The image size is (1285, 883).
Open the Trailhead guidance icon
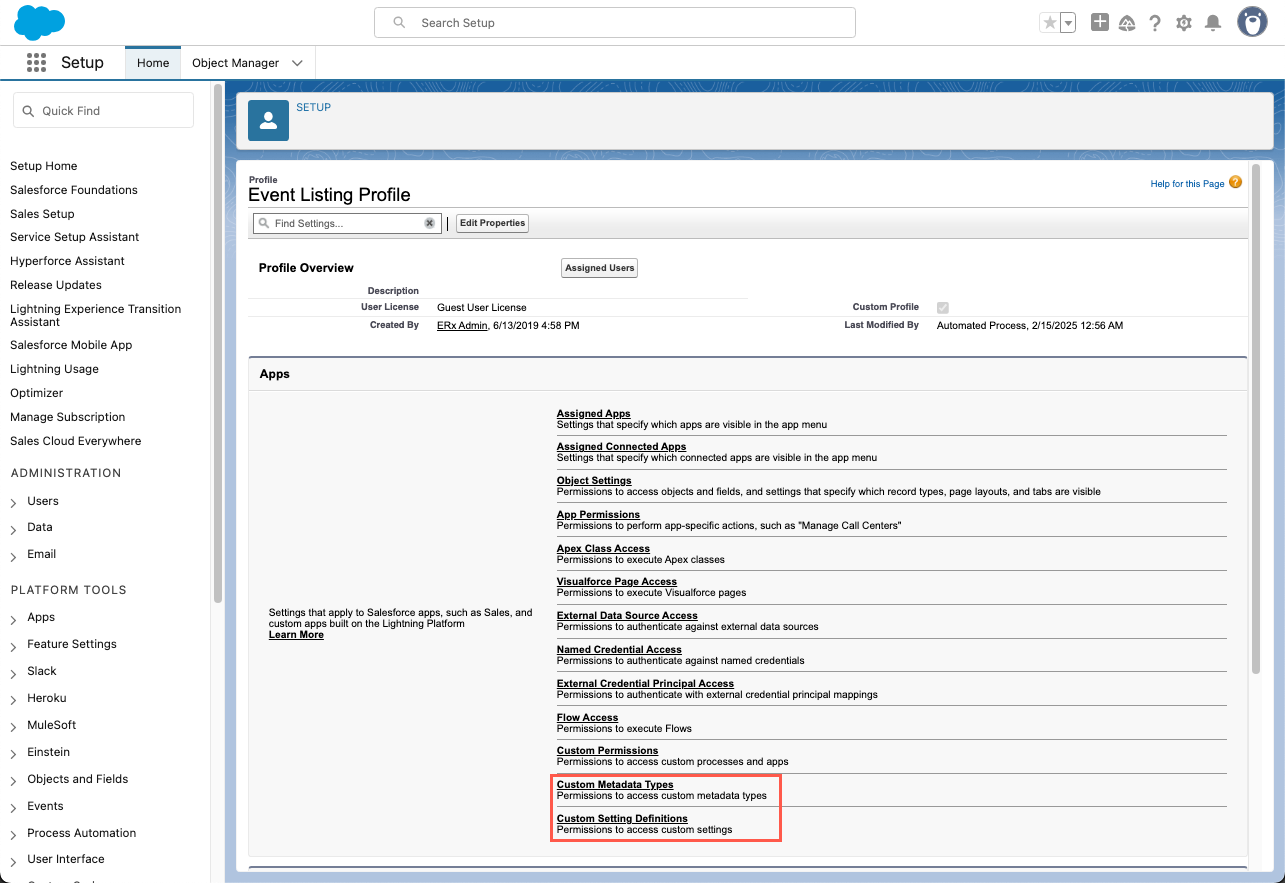point(1127,23)
